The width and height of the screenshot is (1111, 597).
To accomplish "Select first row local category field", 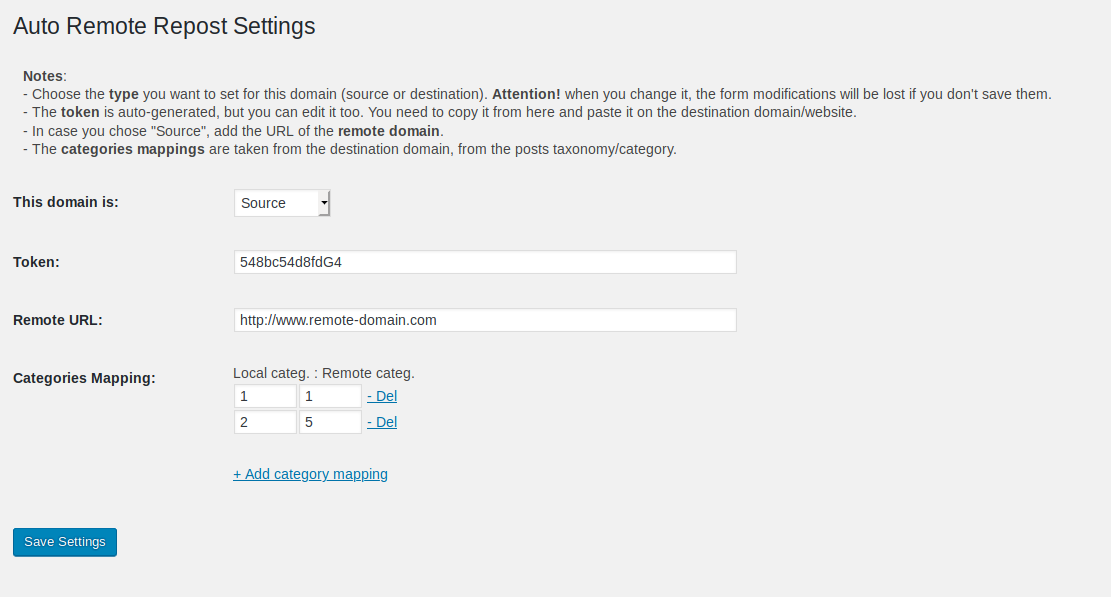I will pos(265,396).
